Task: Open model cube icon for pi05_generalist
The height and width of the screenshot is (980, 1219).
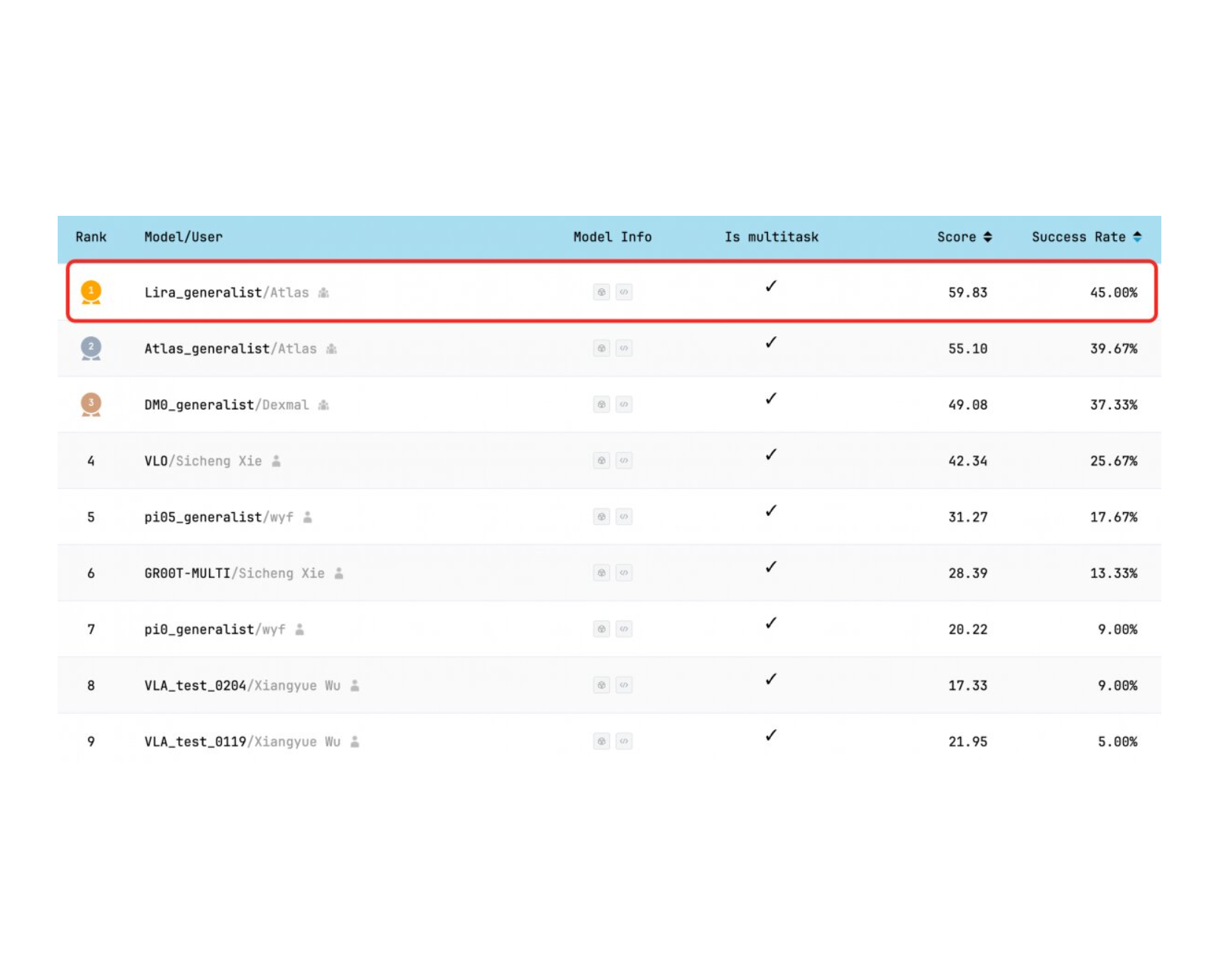Action: pyautogui.click(x=602, y=517)
